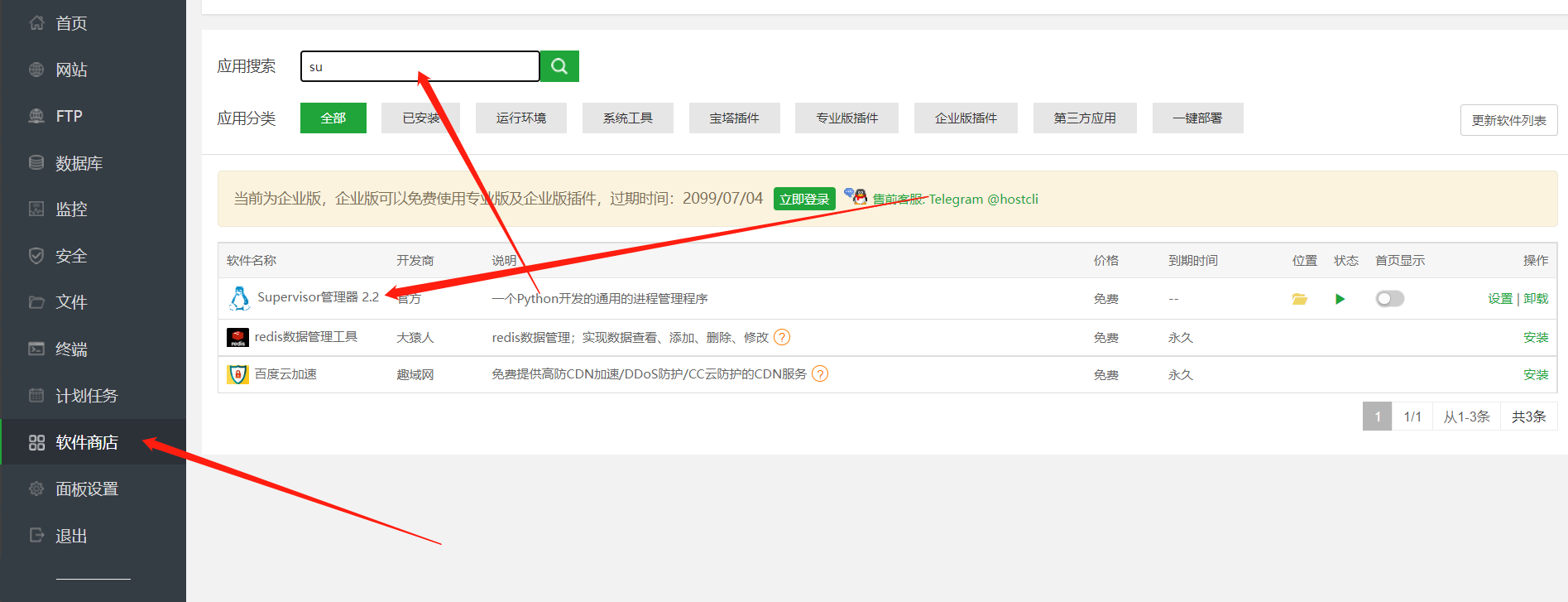Go to 数据库 in the sidebar
Viewport: 1568px width, 602px height.
pos(79,163)
